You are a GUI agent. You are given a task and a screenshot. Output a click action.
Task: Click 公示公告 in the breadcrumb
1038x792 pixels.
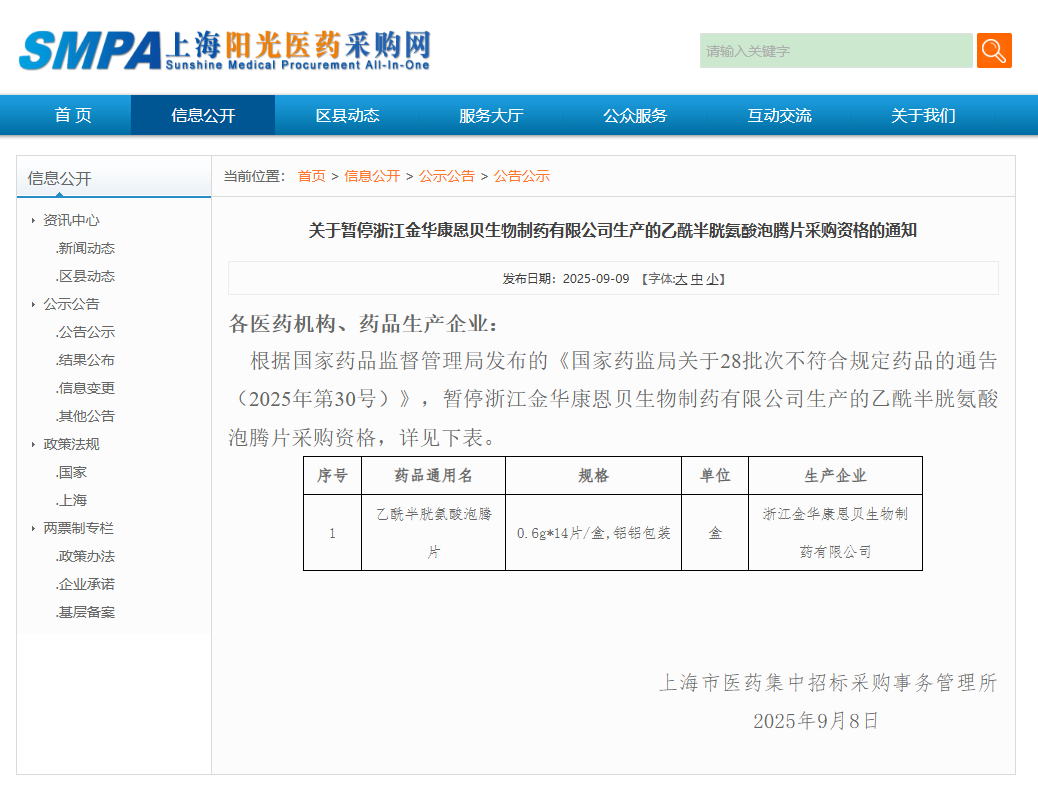447,176
